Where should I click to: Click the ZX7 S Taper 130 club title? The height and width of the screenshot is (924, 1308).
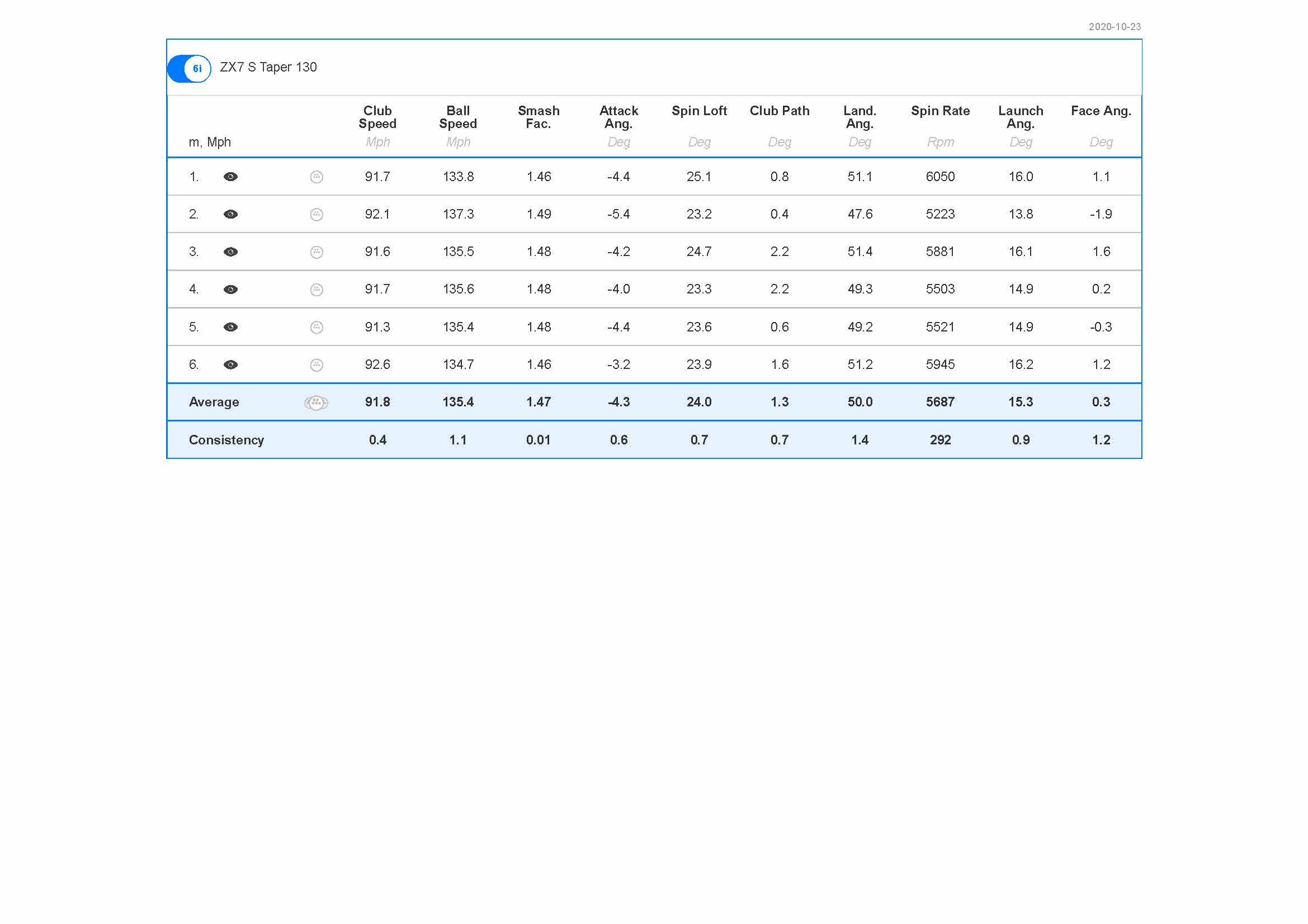[x=268, y=67]
